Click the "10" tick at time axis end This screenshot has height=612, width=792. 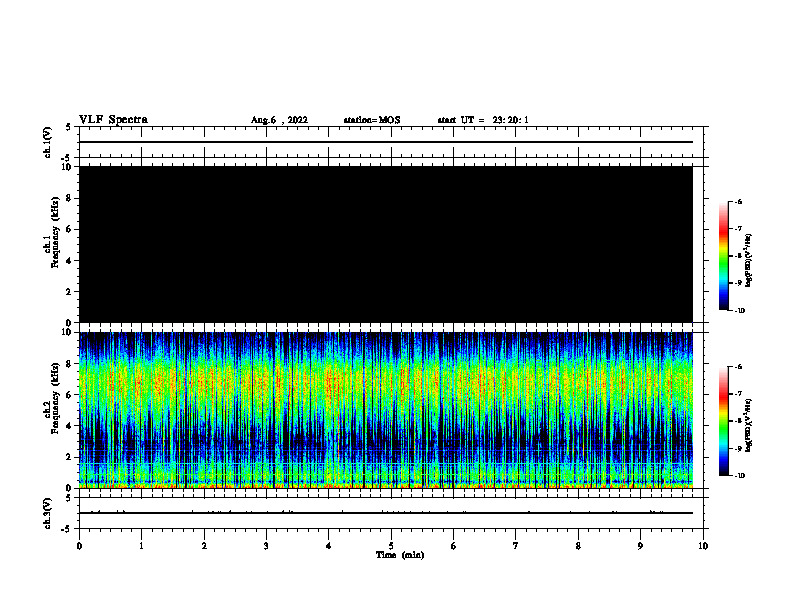pos(703,546)
